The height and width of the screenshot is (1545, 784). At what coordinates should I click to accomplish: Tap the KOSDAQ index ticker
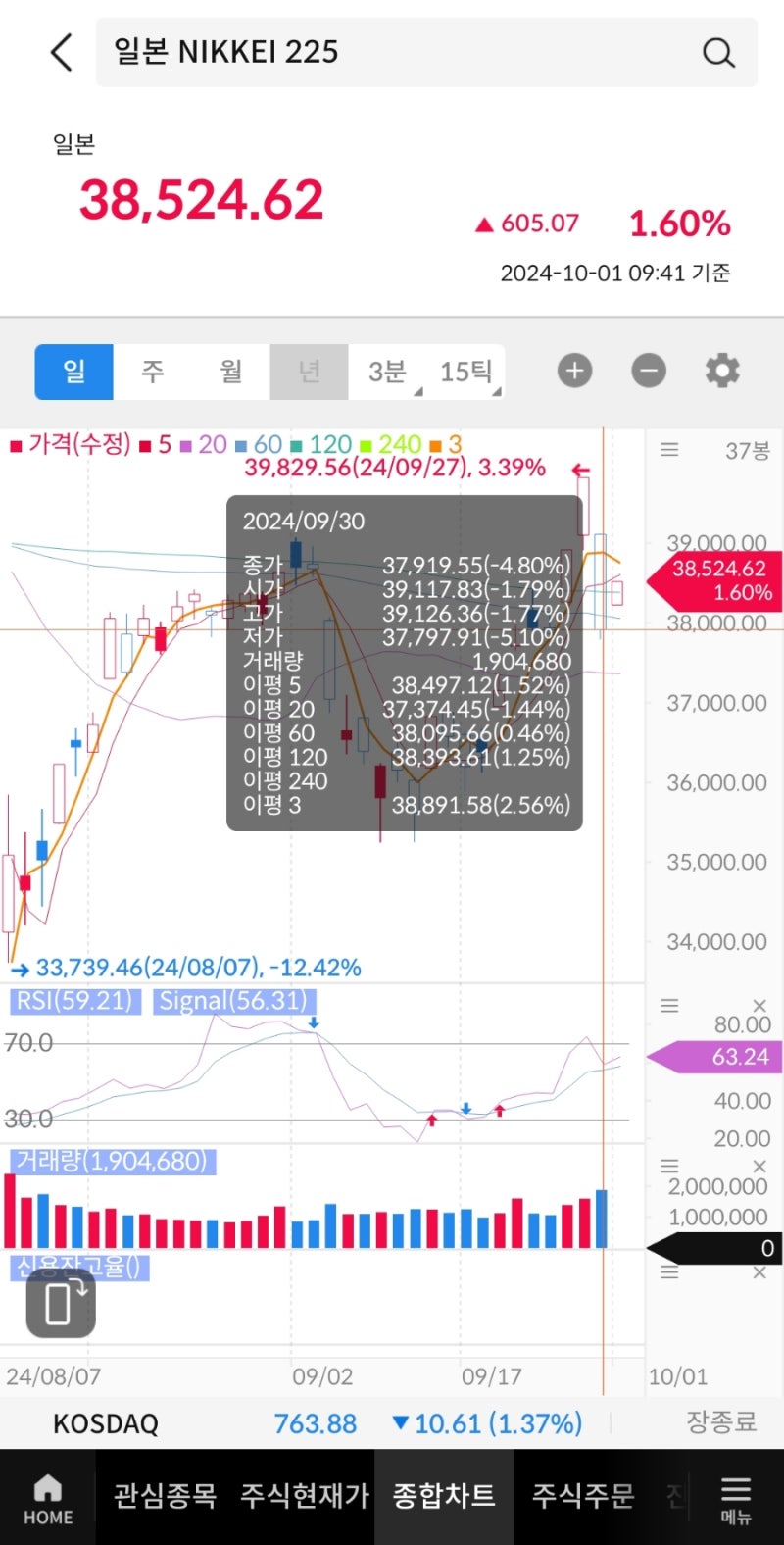106,1423
